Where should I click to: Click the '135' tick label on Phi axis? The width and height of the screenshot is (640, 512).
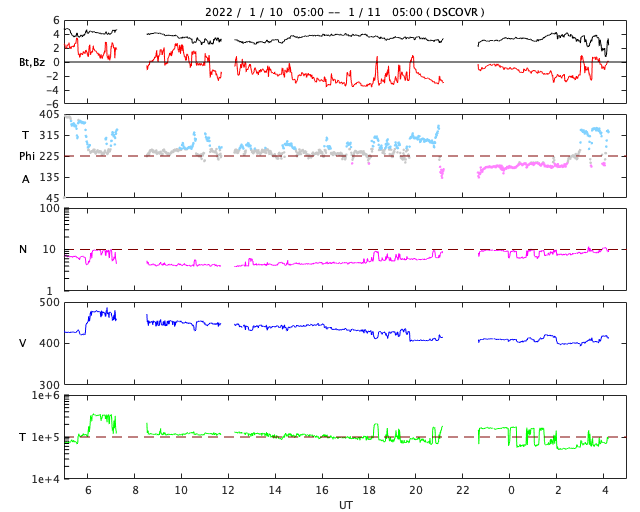tap(49, 177)
